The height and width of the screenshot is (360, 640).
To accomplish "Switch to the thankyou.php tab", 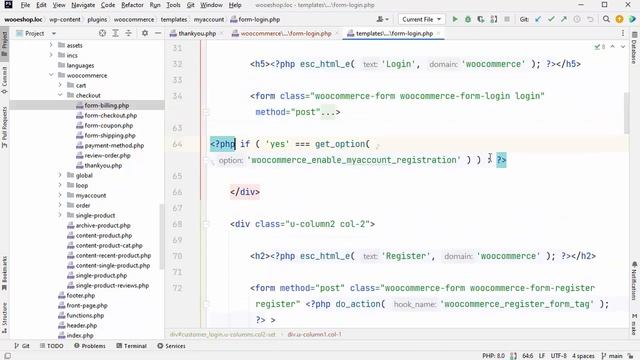I will click(197, 33).
